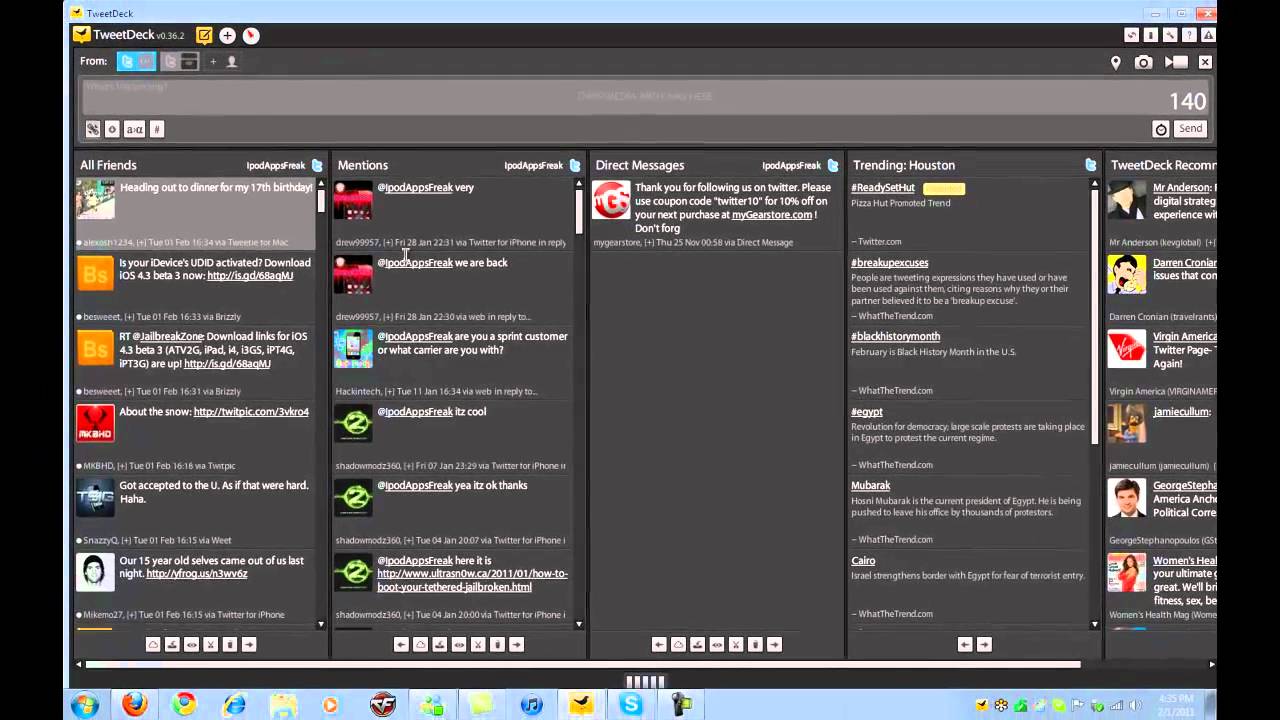This screenshot has height=720, width=1280.
Task: Open the compose update button in header
Action: [204, 35]
